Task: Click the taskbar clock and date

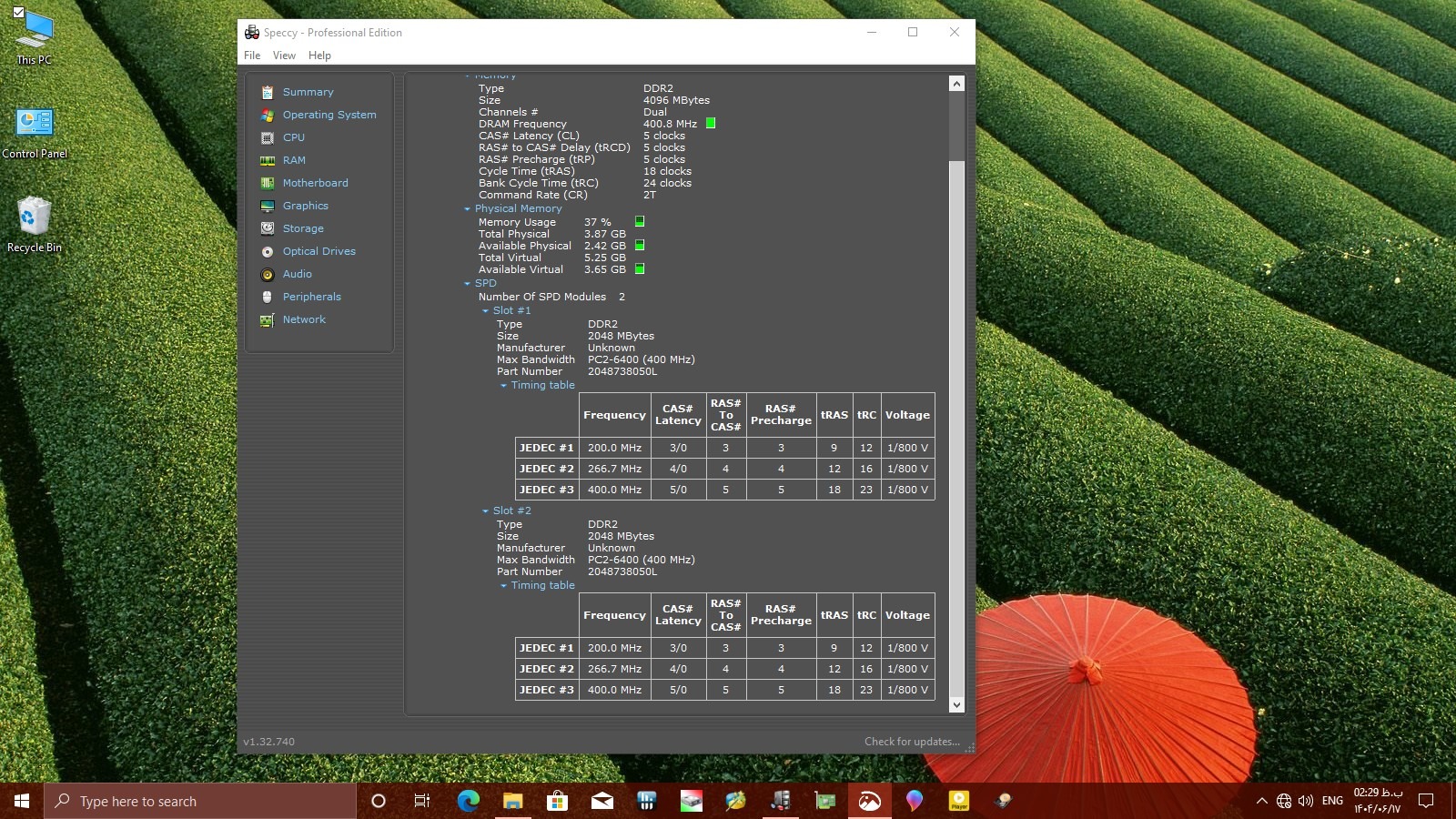Action: click(1378, 801)
